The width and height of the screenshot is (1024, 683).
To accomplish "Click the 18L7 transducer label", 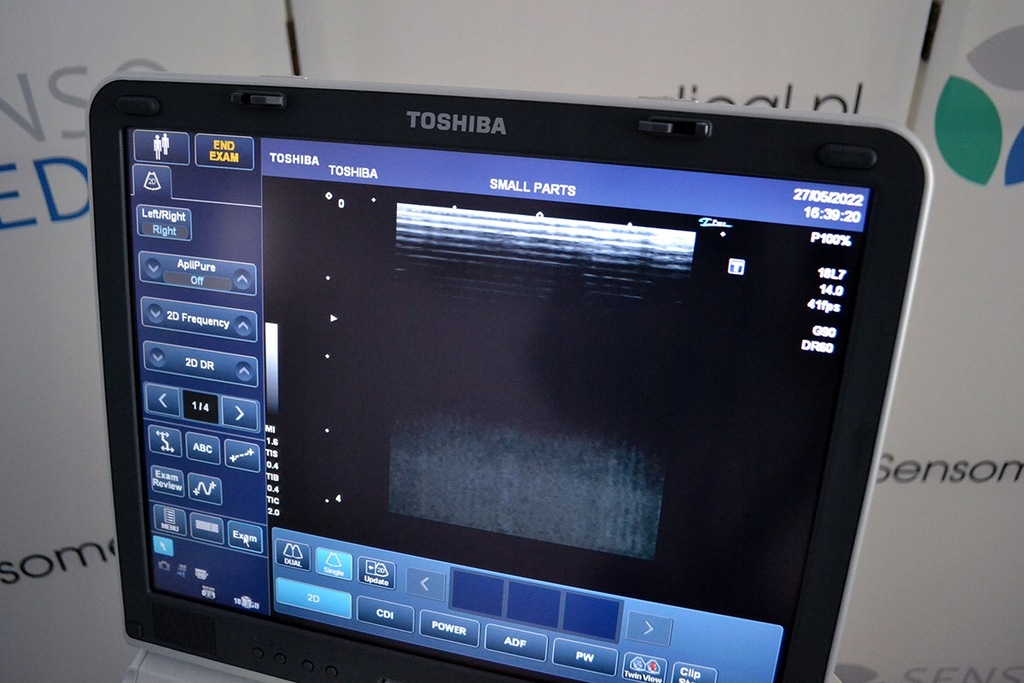I will click(x=831, y=274).
